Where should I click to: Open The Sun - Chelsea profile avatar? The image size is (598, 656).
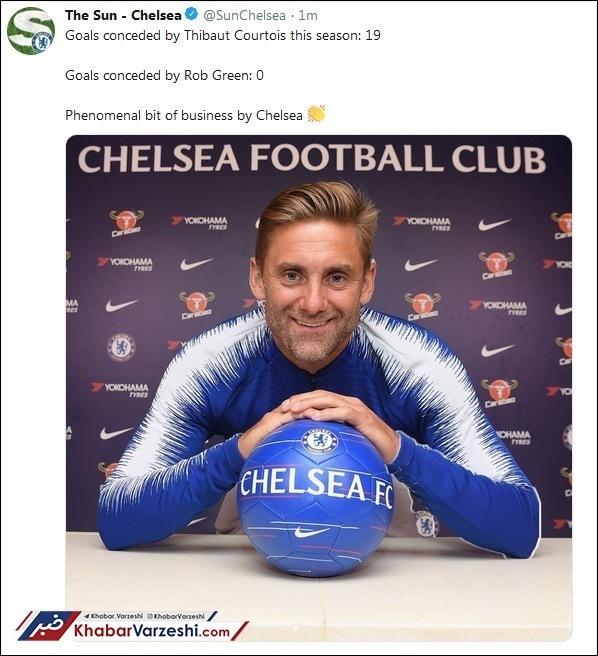31,31
